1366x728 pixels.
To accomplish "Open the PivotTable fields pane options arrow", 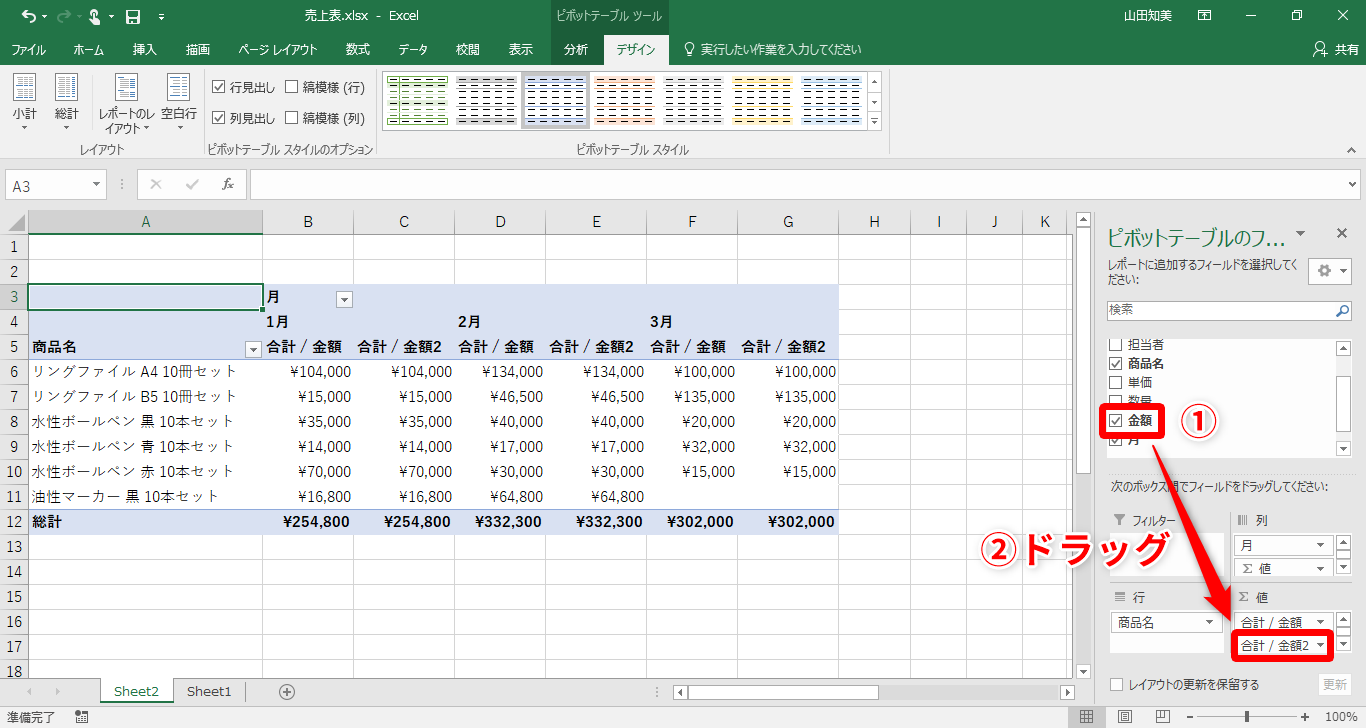I will [x=1300, y=234].
